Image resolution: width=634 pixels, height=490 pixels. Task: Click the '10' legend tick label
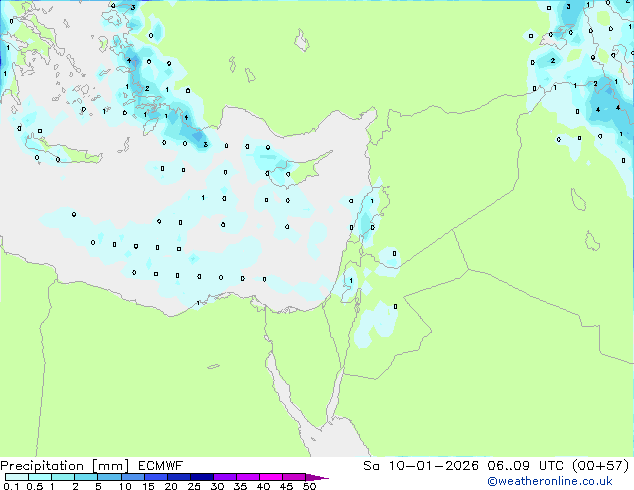click(x=125, y=486)
